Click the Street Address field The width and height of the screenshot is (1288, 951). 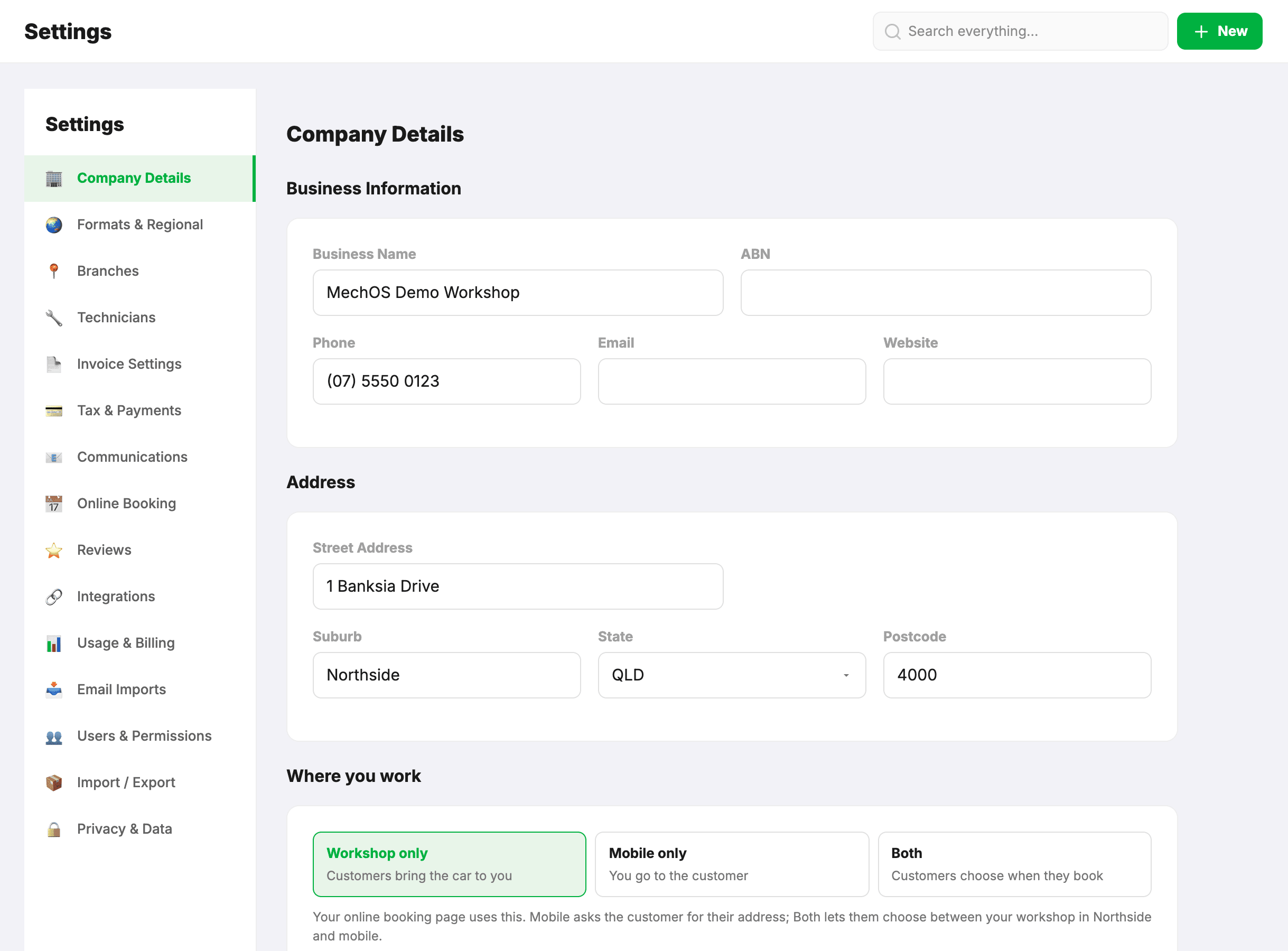pos(517,586)
